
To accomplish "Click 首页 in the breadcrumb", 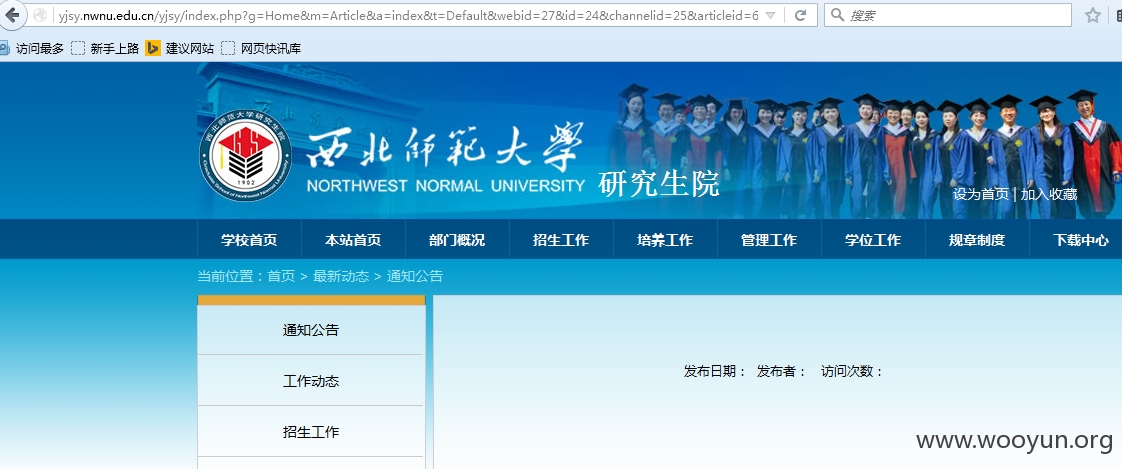I will (281, 276).
